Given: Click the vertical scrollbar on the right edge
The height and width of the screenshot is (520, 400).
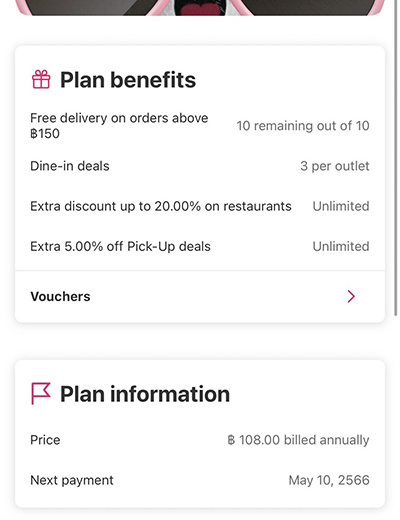Looking at the screenshot, I should [x=396, y=157].
